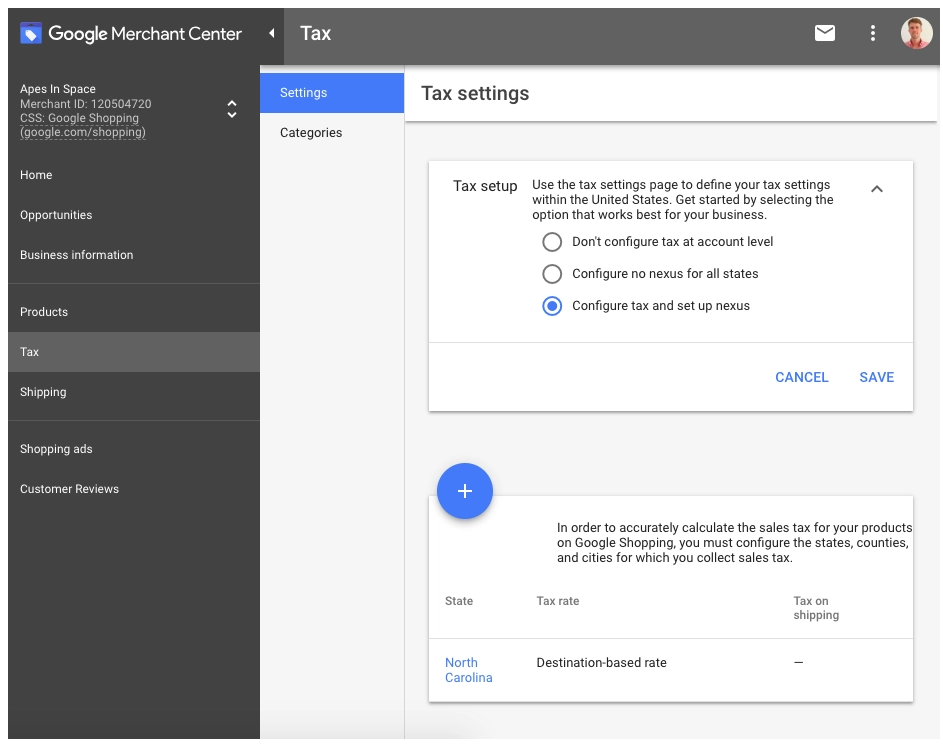Image resolution: width=943 pixels, height=746 pixels.
Task: Open Shopping ads in the sidebar
Action: 134,449
